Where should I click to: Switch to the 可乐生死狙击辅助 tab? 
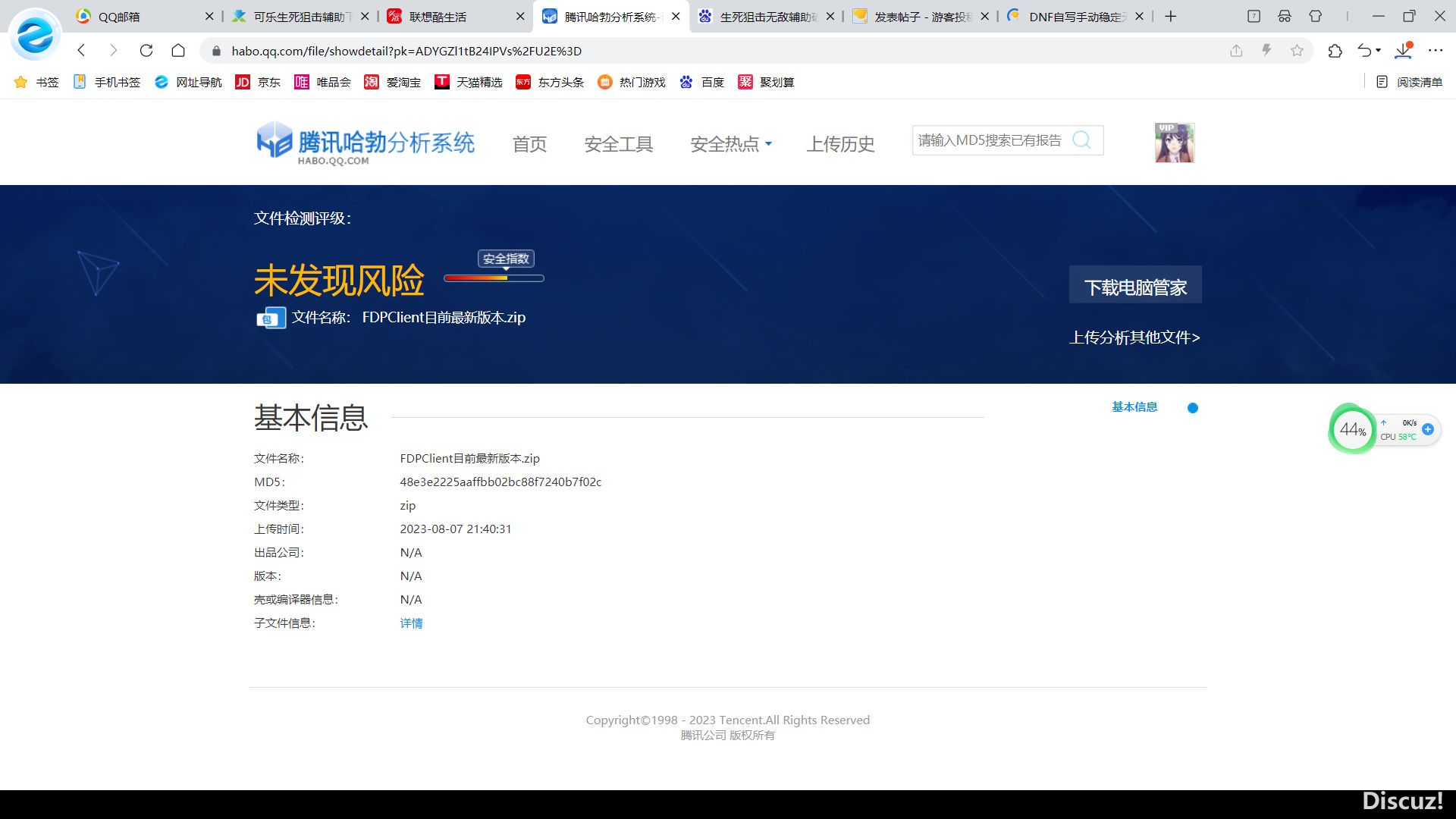[x=300, y=16]
